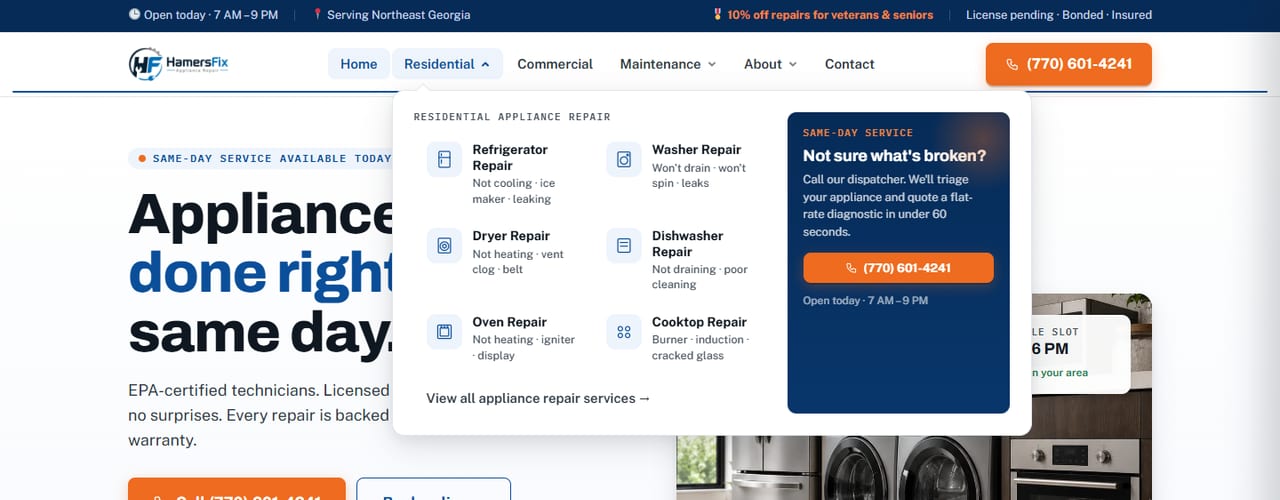The height and width of the screenshot is (500, 1280).
Task: Click Residential Appliance Repair menu heading
Action: click(x=512, y=117)
